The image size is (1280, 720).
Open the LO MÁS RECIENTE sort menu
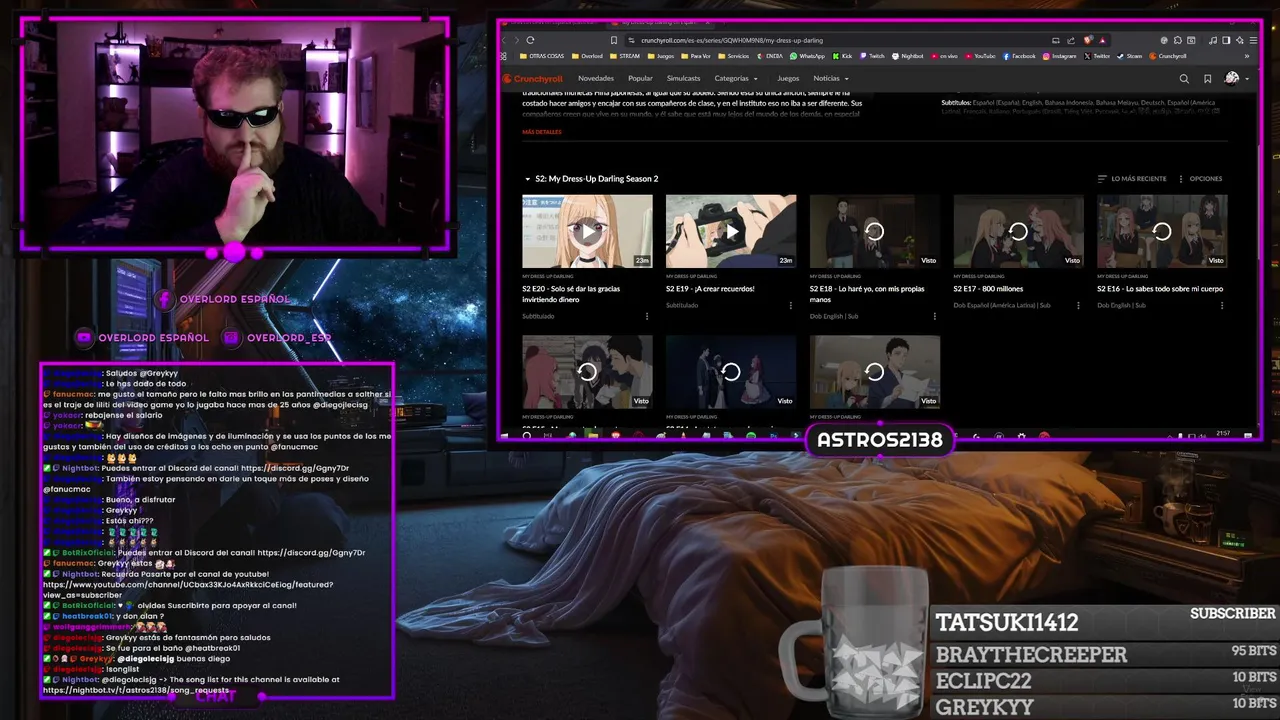coord(1132,179)
